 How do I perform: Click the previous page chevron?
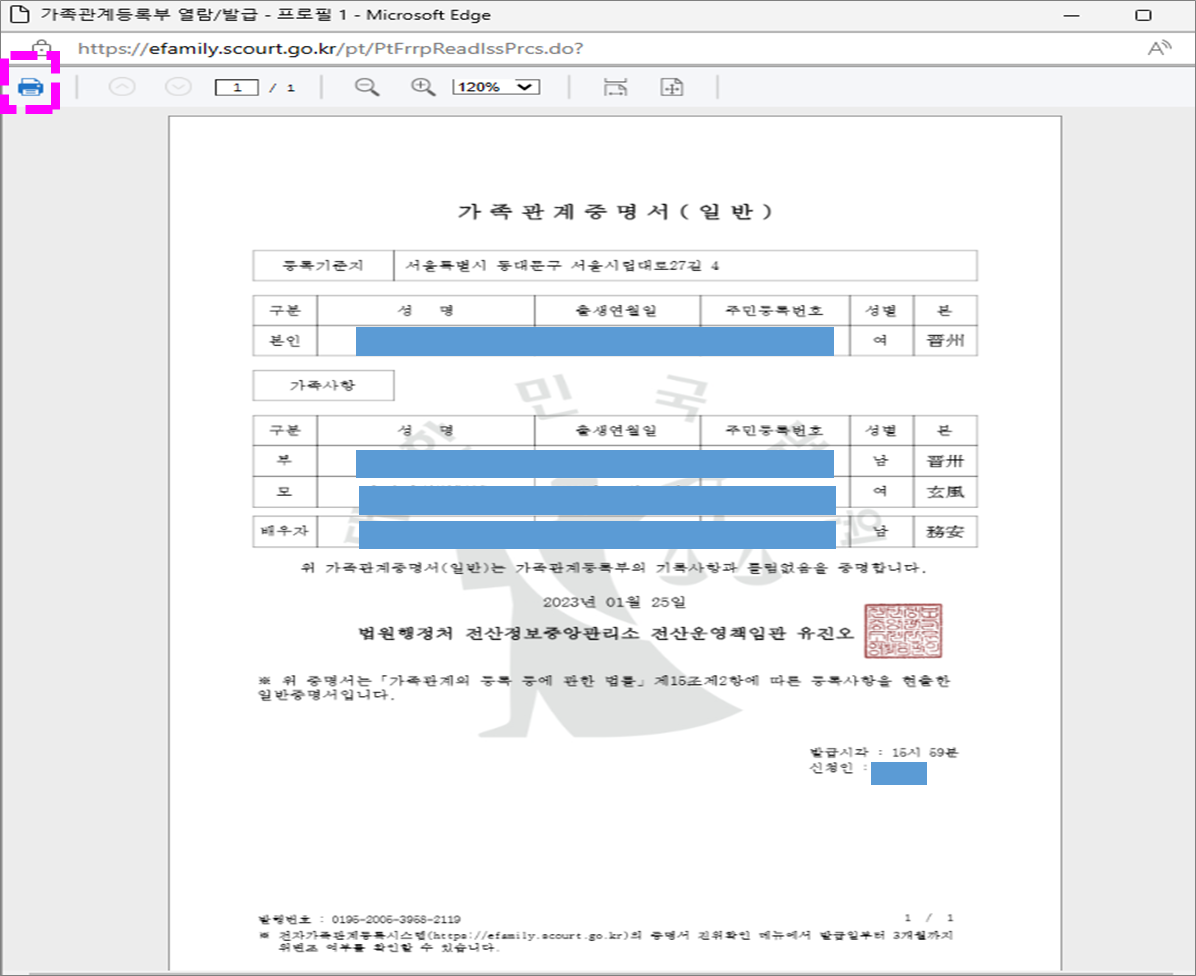[x=122, y=87]
